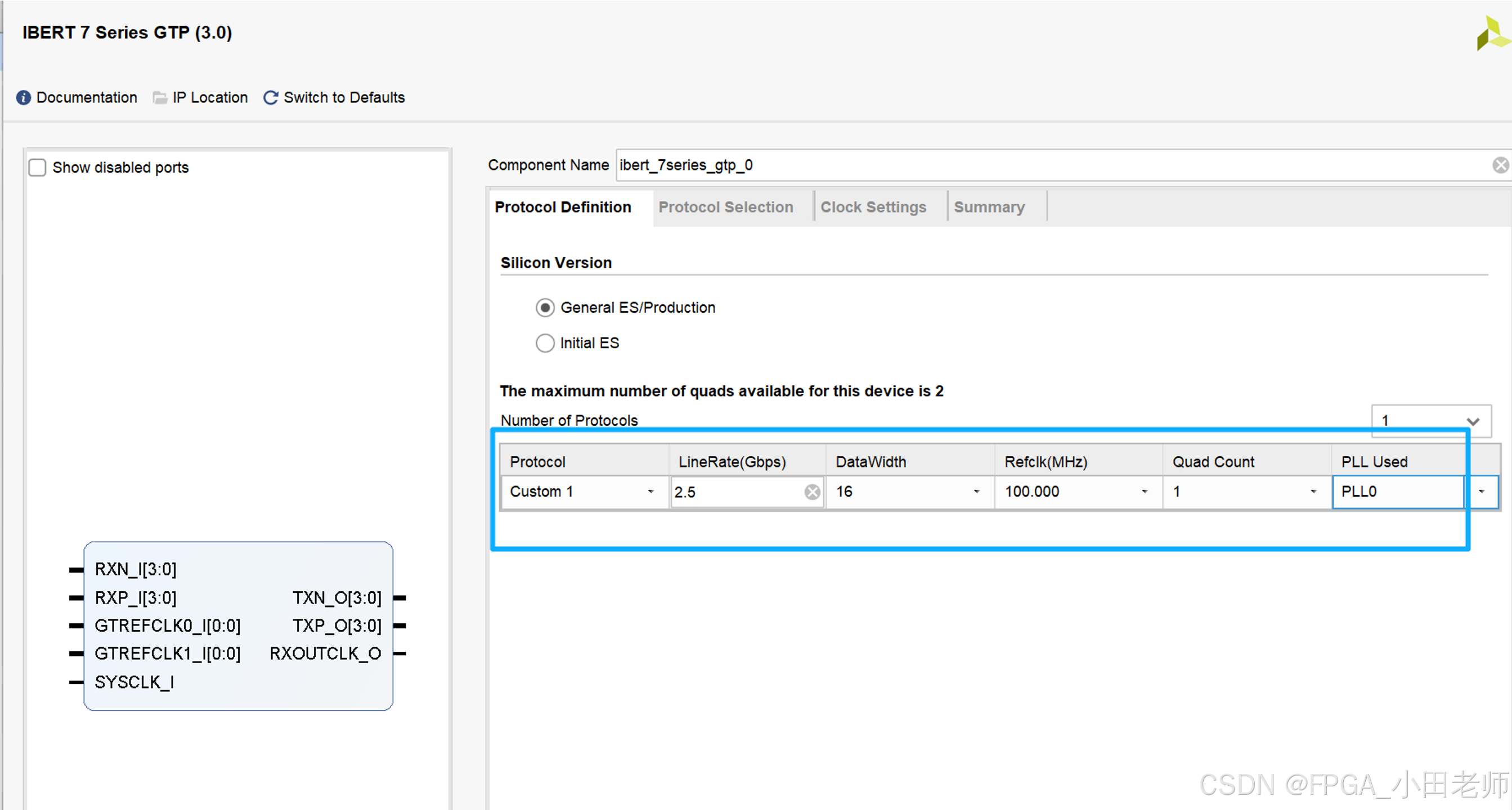Viewport: 1512px width, 810px height.
Task: Go to the Summary tab
Action: point(989,207)
